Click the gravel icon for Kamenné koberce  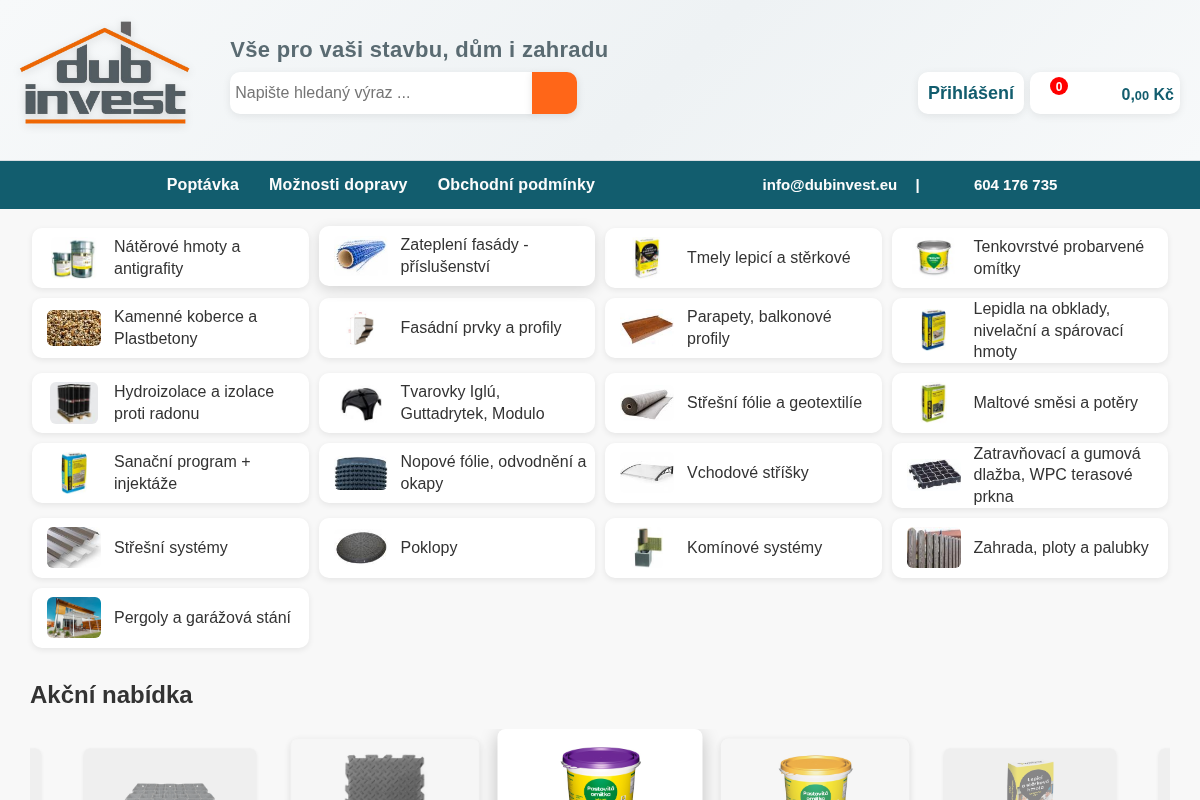[74, 328]
